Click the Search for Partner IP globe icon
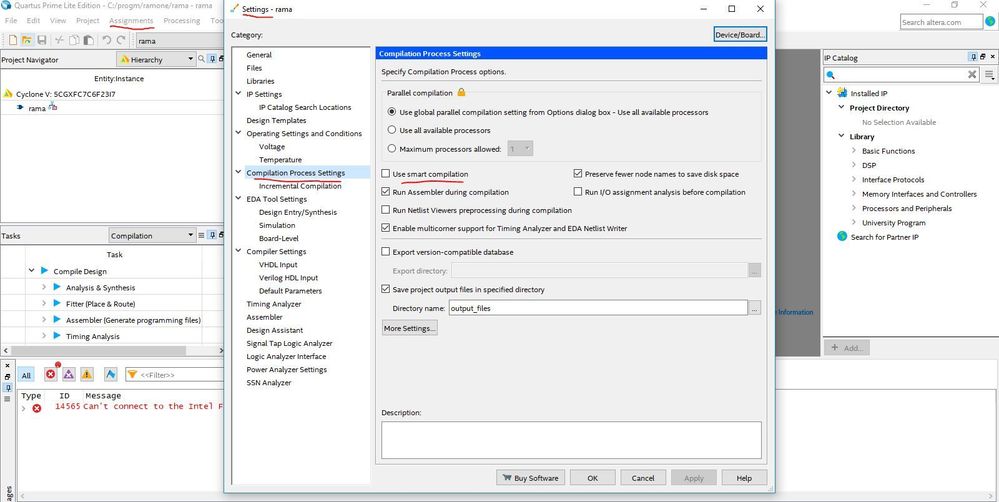 (842, 236)
